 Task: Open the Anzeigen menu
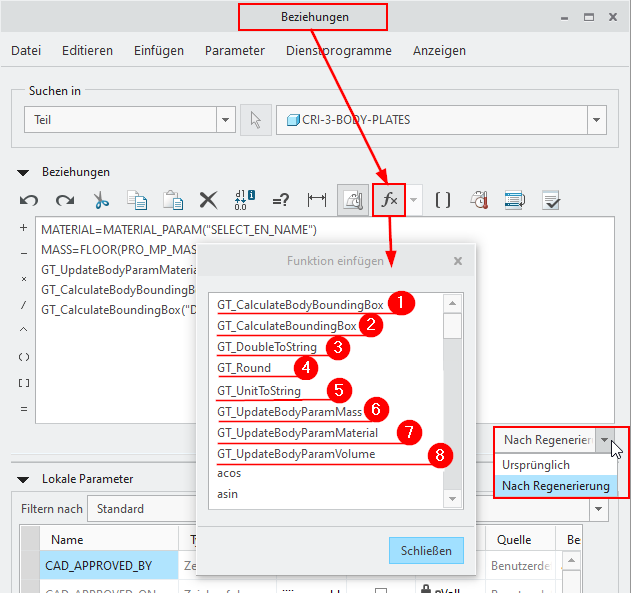tap(439, 51)
